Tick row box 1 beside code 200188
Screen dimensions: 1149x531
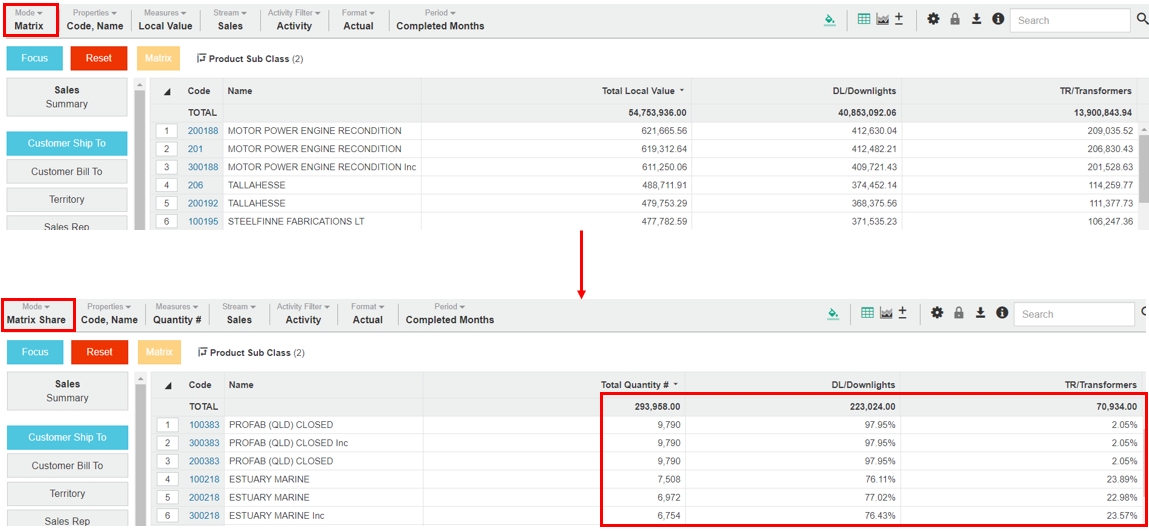(x=167, y=131)
